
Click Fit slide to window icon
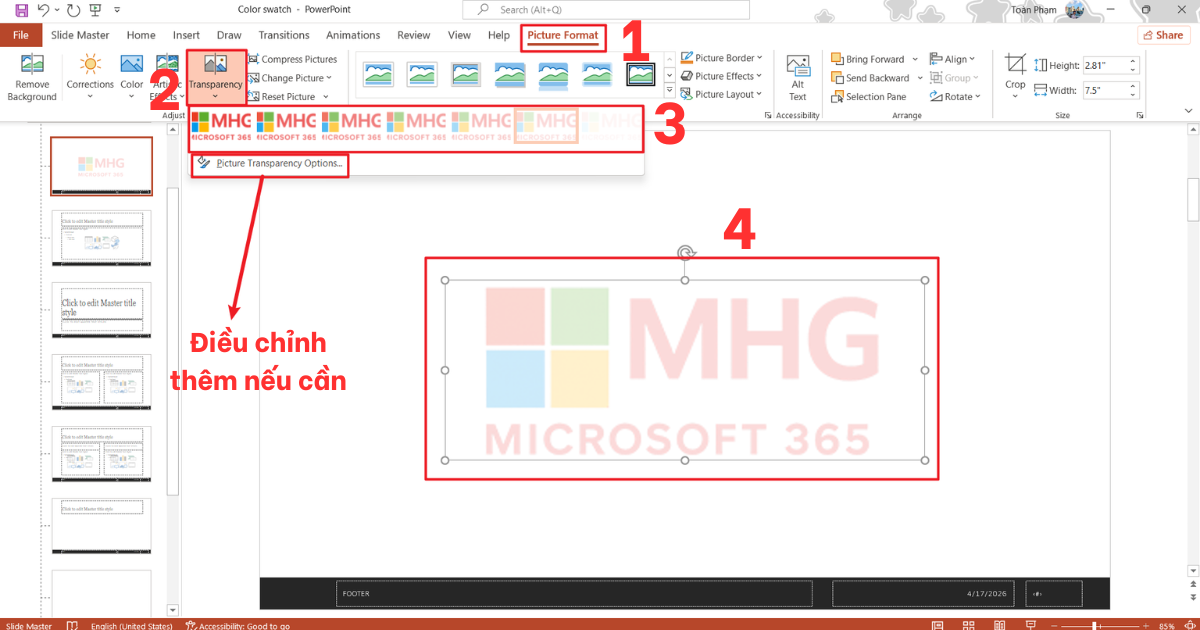coord(1188,626)
